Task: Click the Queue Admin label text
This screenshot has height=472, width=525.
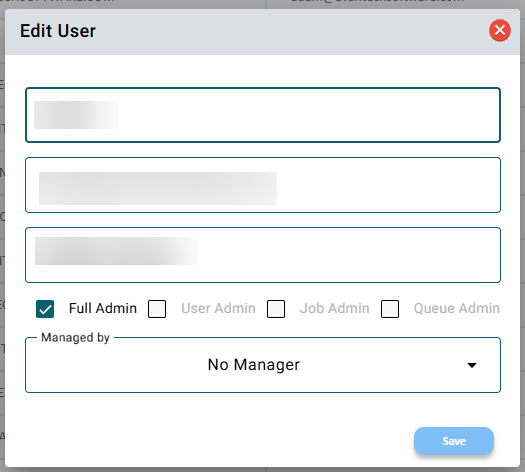Action: 457,308
